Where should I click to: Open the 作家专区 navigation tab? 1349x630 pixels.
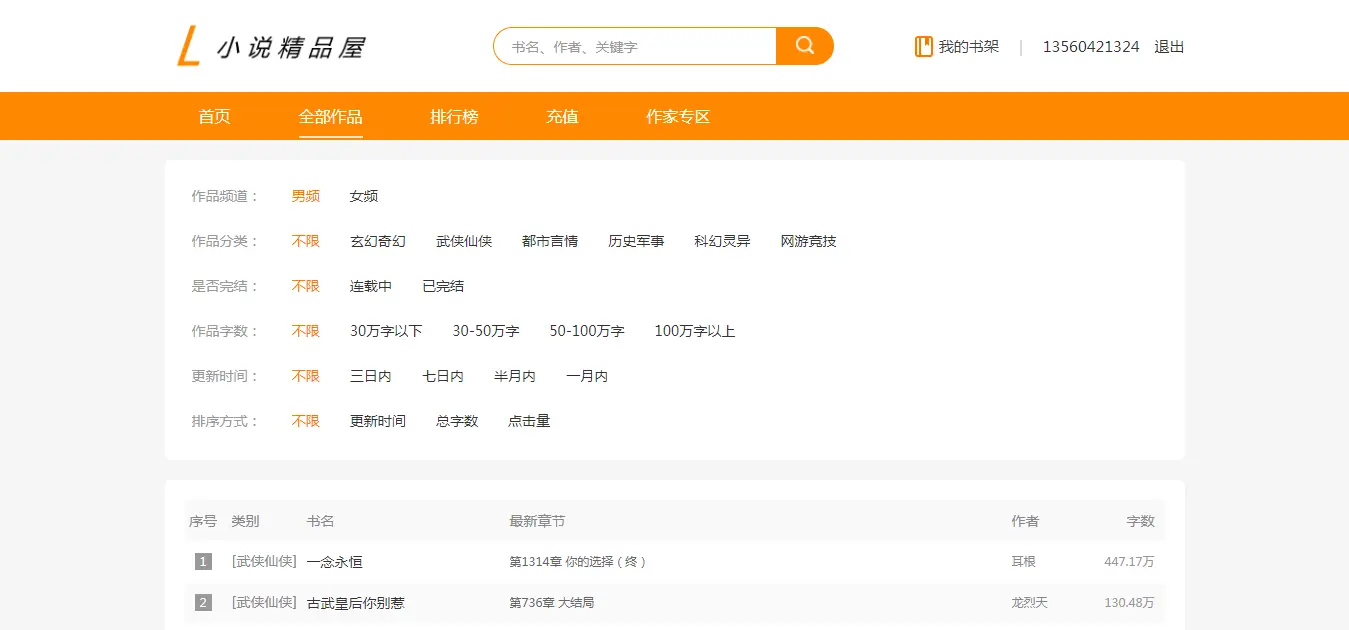point(678,116)
